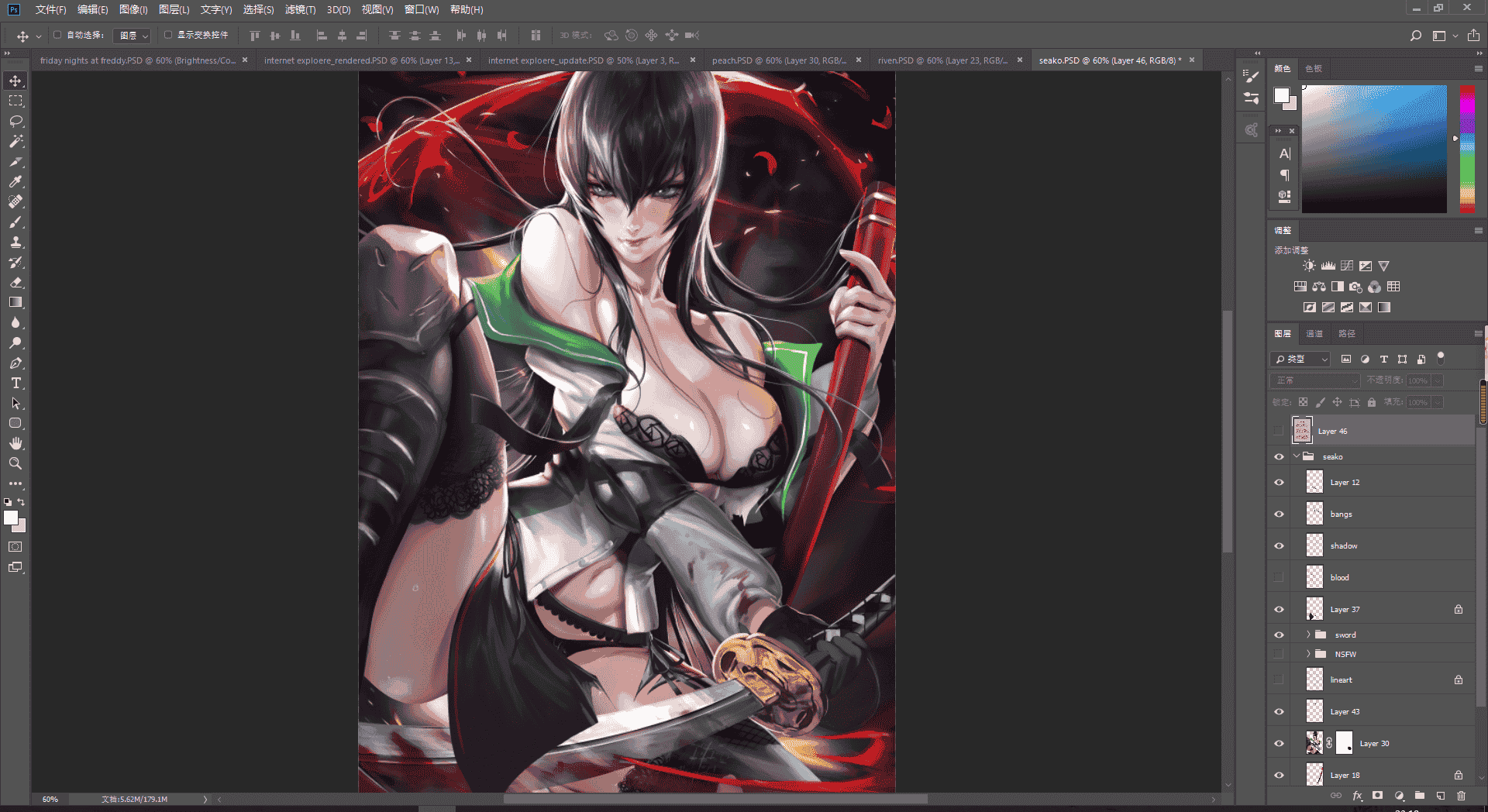Close the riven.PSD document tab
The width and height of the screenshot is (1488, 812).
coord(1020,60)
